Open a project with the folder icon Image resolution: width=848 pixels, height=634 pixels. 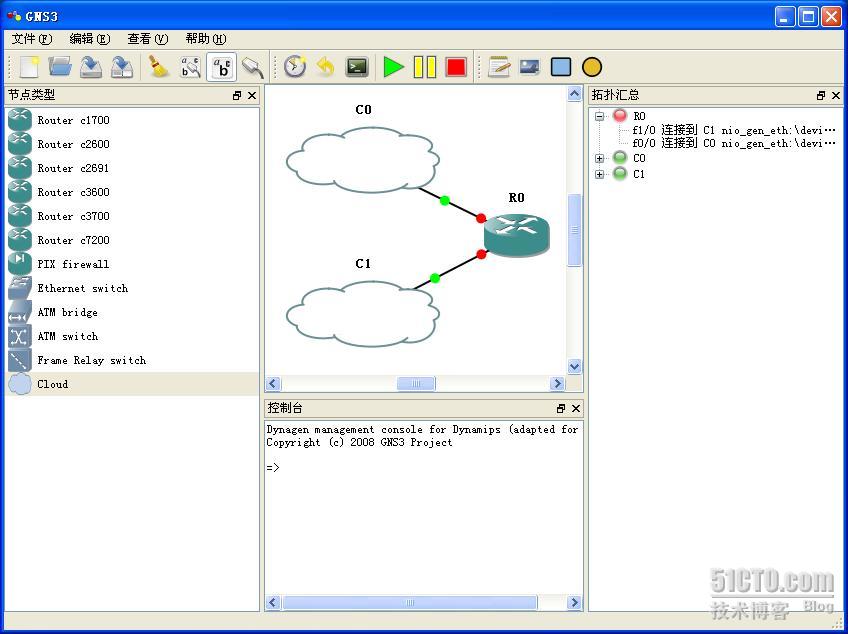[60, 67]
